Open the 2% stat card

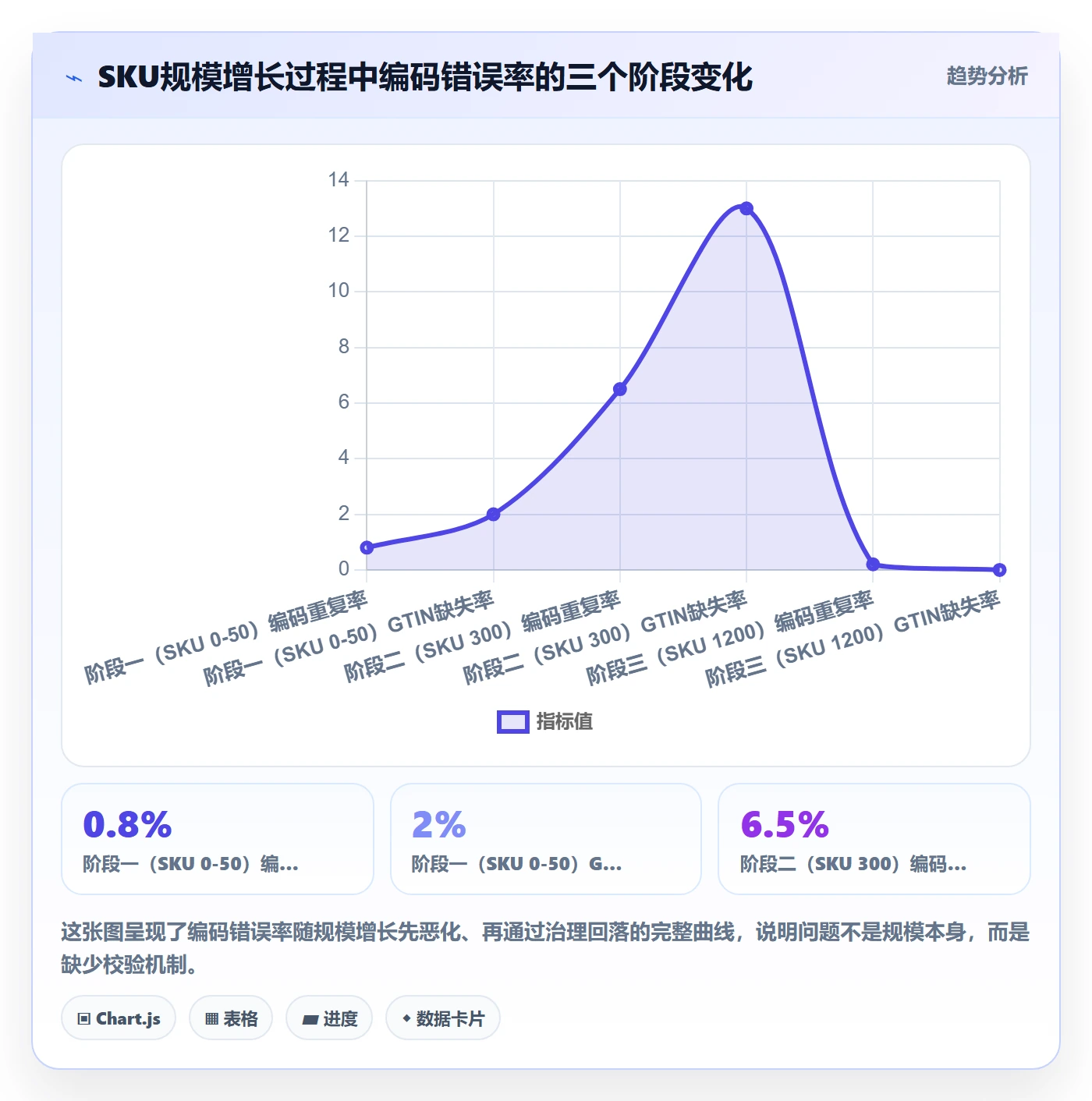546,839
